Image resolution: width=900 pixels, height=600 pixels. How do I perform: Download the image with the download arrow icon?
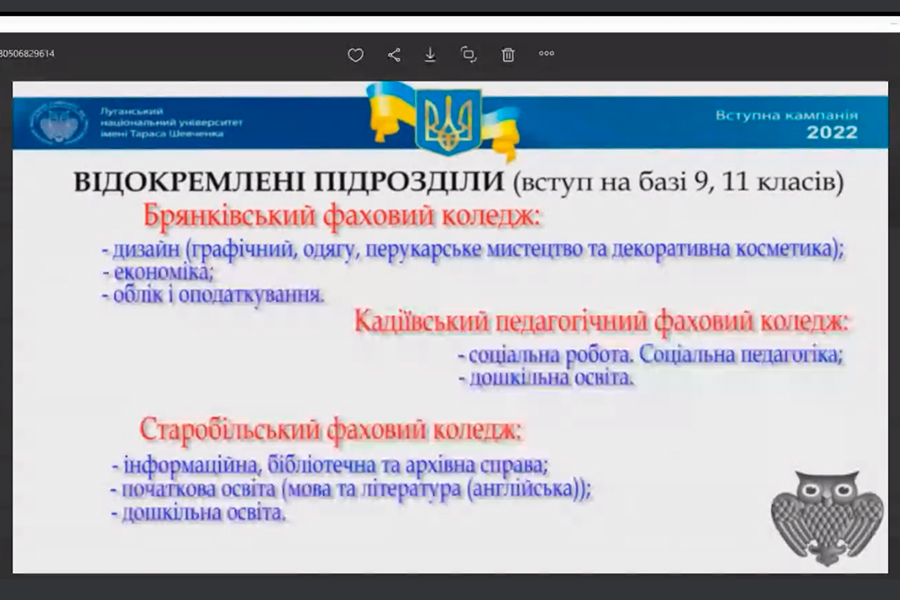[x=430, y=55]
